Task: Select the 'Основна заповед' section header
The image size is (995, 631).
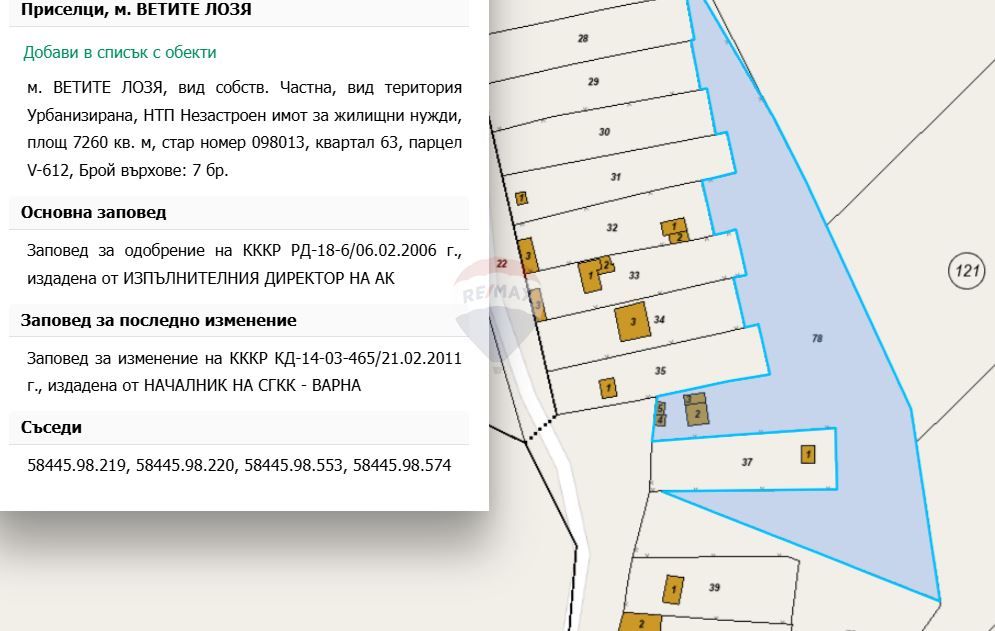Action: coord(93,213)
